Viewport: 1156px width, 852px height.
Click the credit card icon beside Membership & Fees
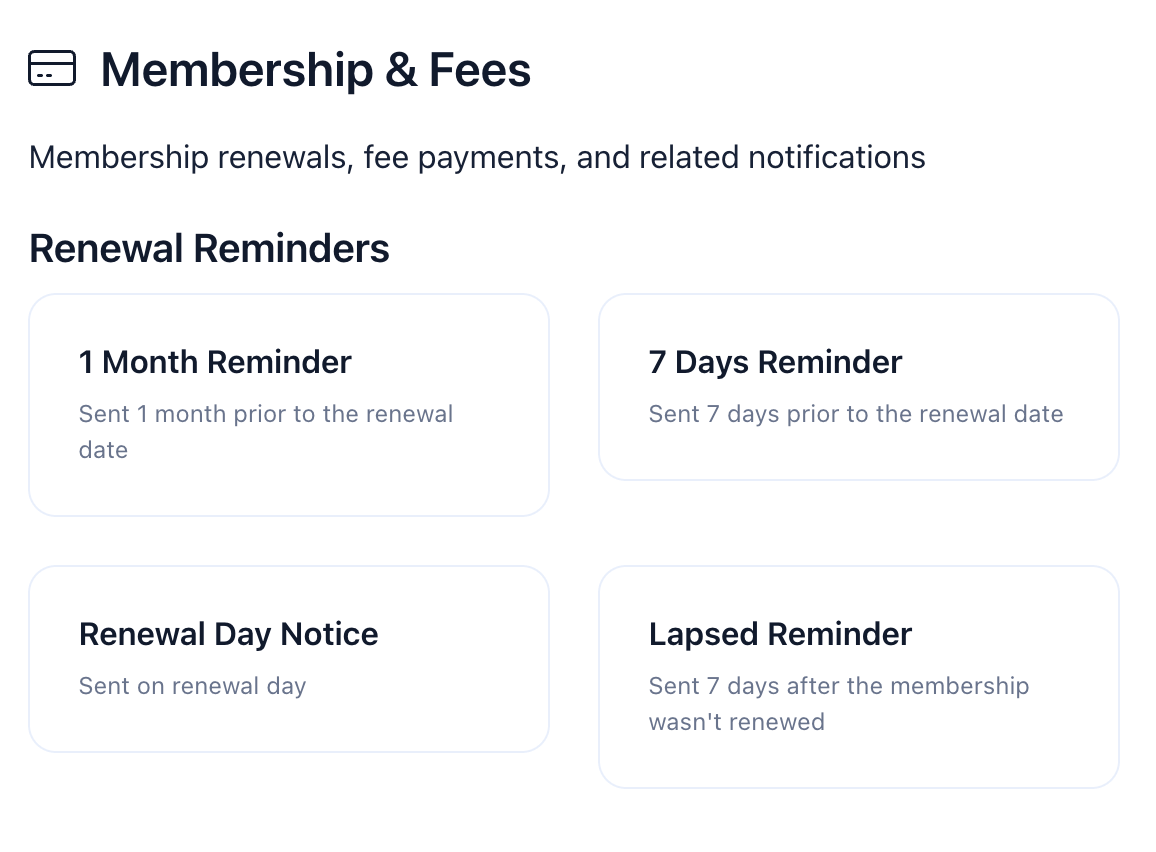pos(52,69)
